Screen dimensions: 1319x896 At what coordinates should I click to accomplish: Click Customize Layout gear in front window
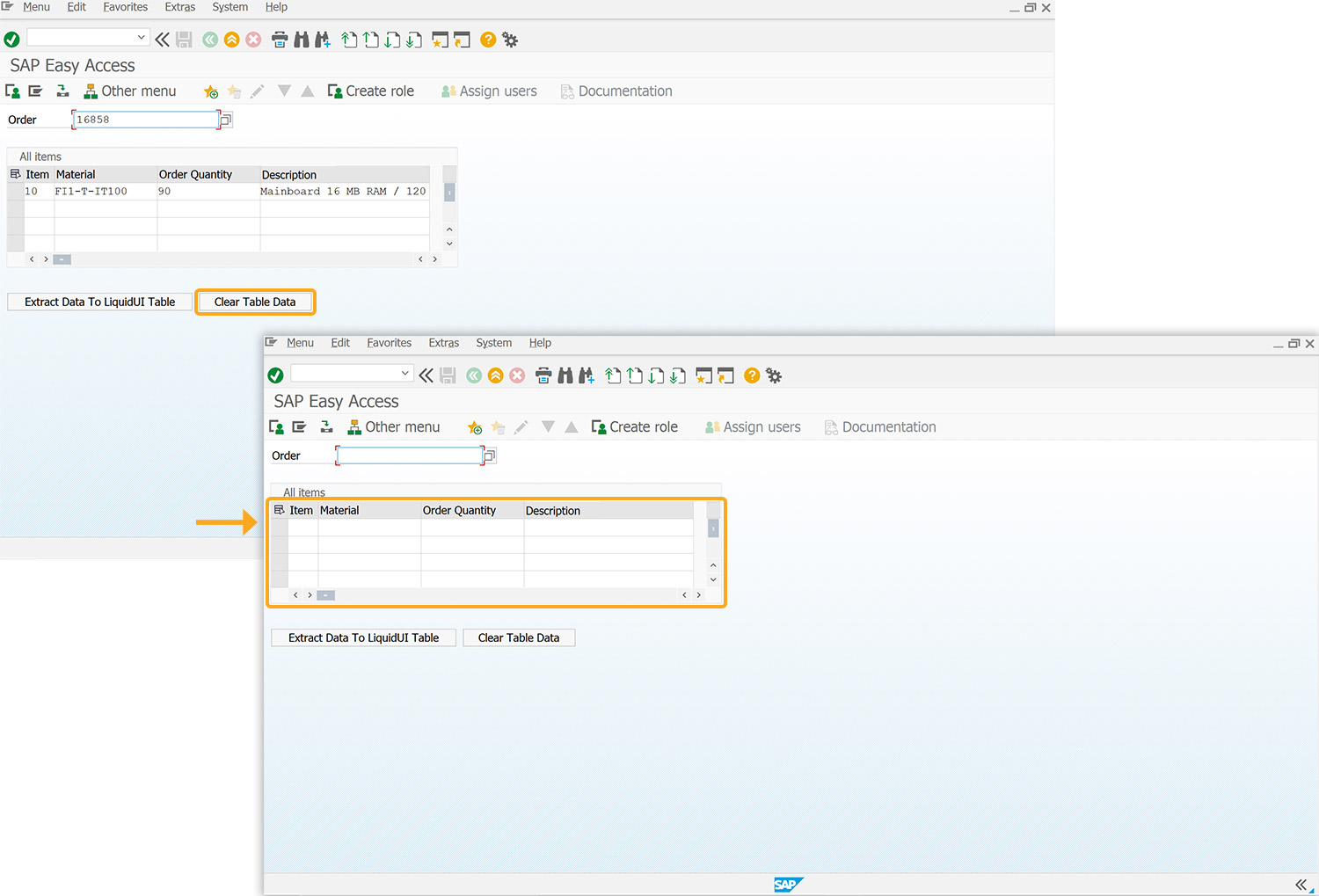pyautogui.click(x=774, y=375)
